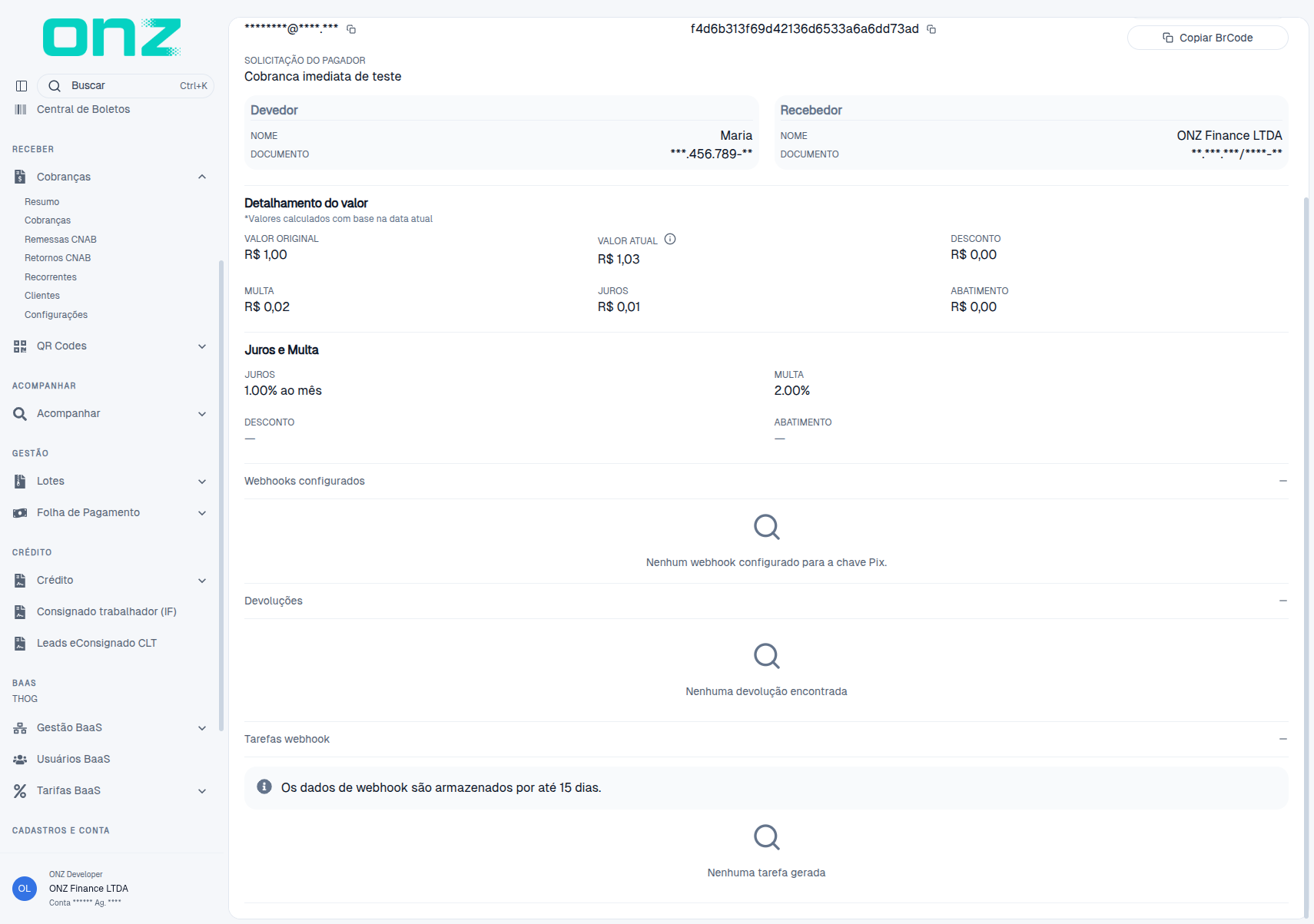Click the Consignado trabalhador icon

tap(20, 612)
